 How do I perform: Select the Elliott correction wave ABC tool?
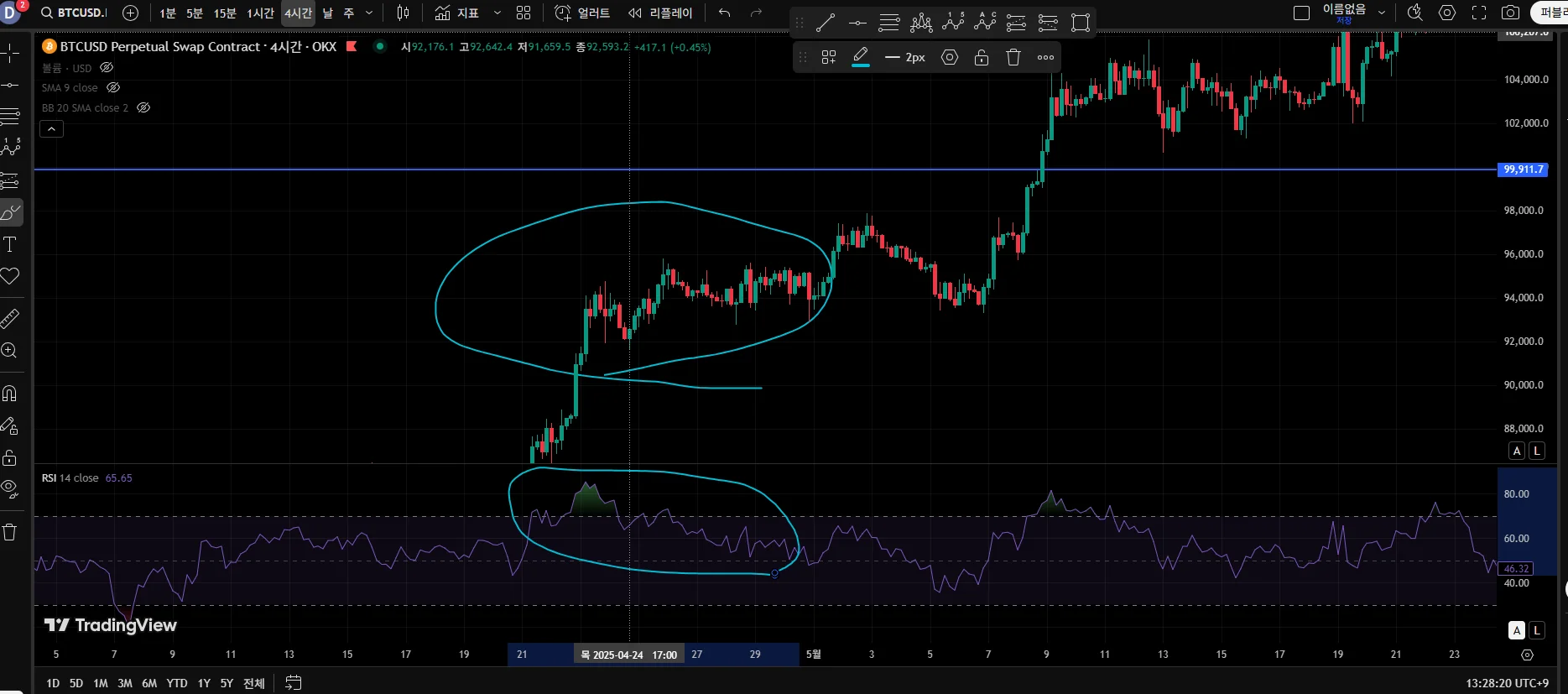[985, 23]
